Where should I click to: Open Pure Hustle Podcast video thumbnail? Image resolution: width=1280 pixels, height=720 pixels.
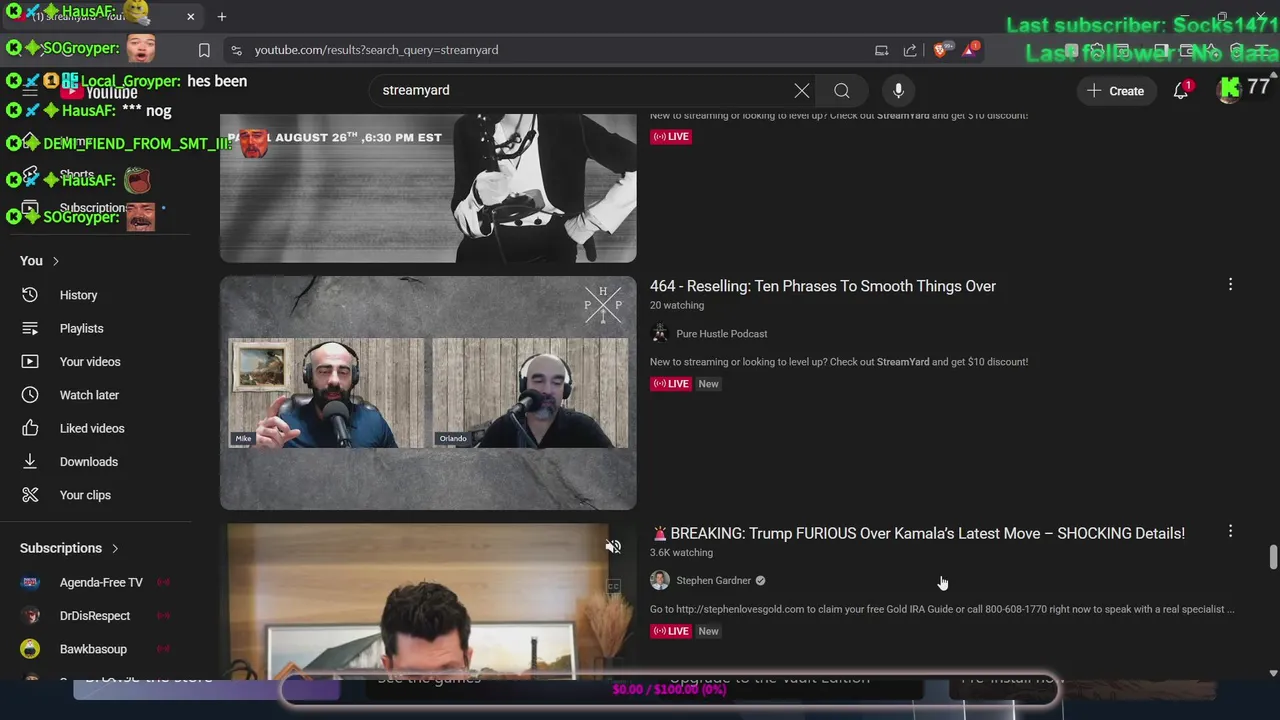[x=428, y=393]
